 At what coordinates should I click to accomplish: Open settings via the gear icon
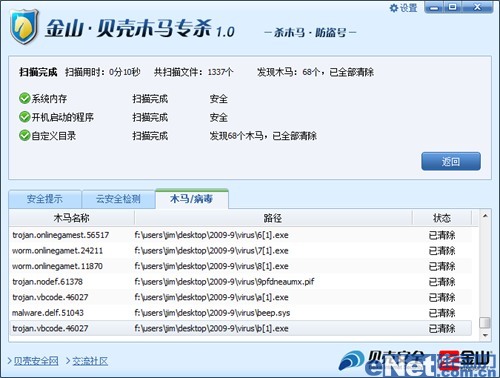coord(394,8)
